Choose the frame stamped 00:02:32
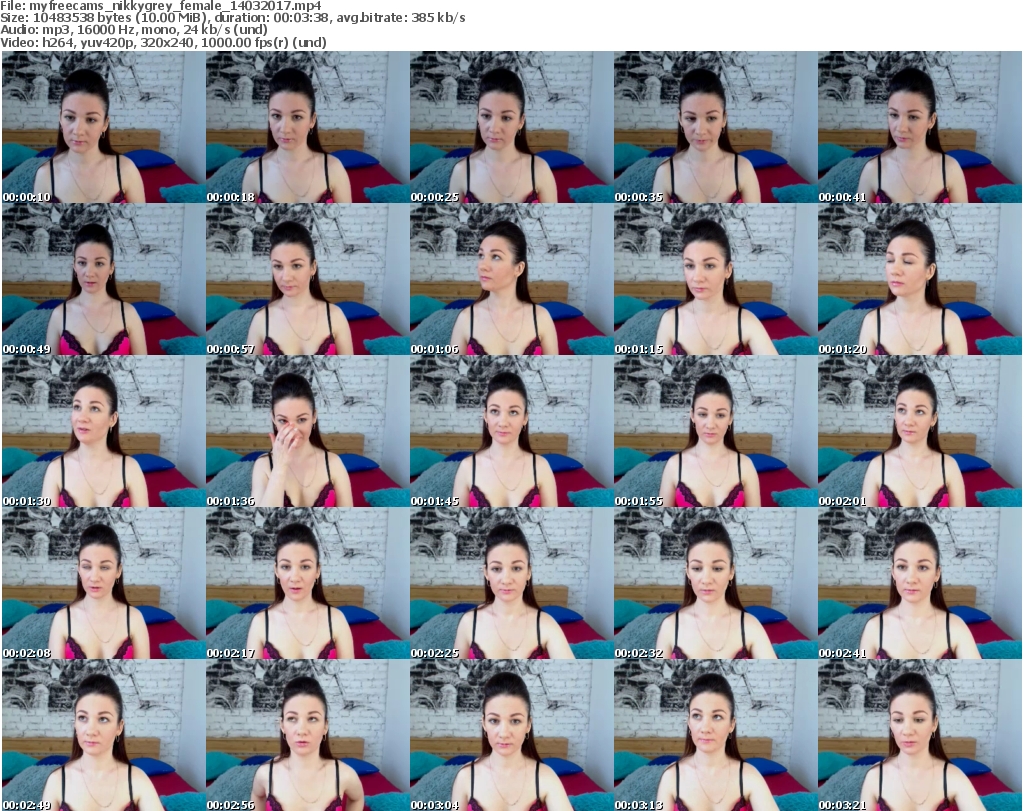Screen dimensions: 1024x811 click(x=715, y=584)
